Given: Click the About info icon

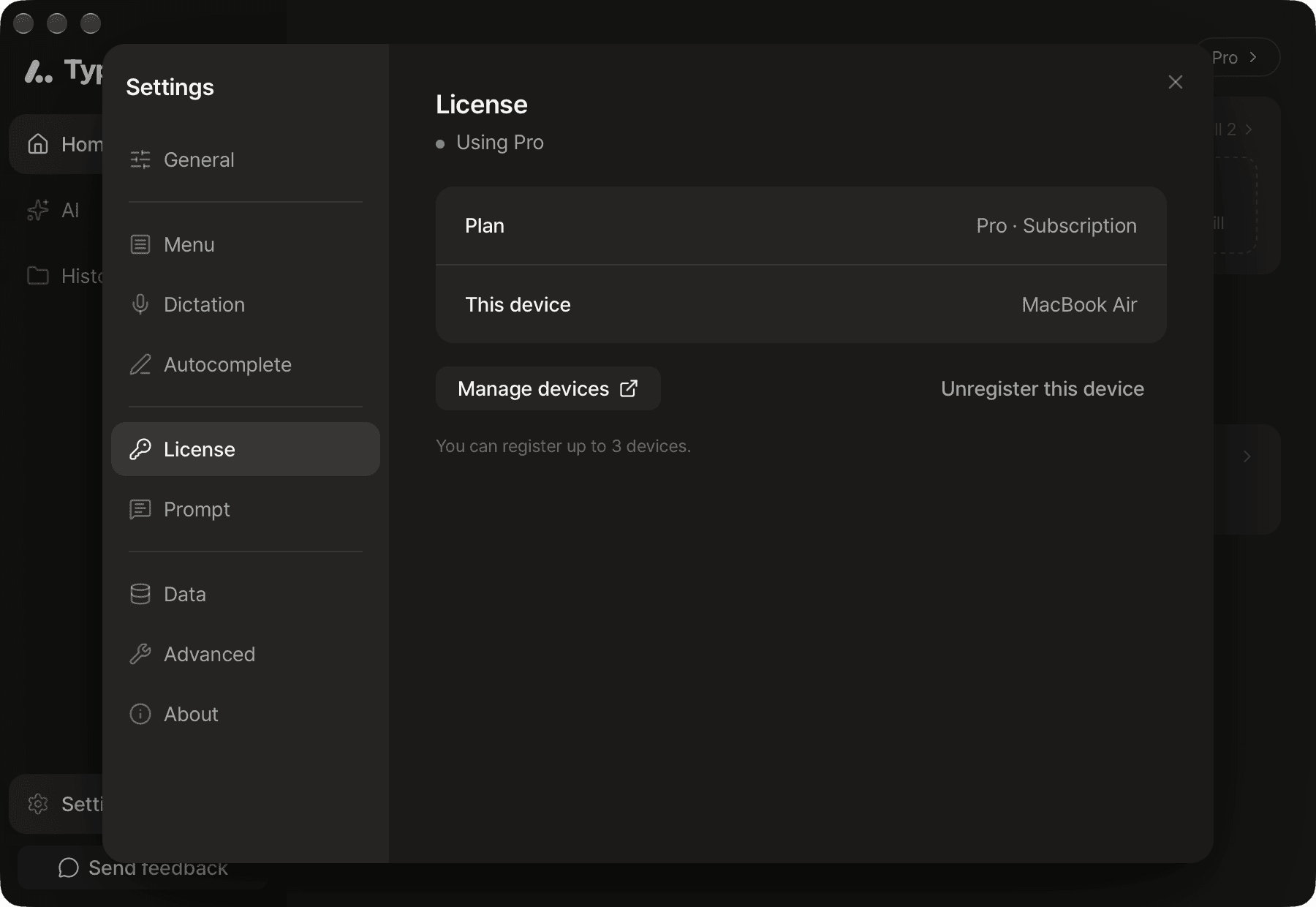Looking at the screenshot, I should 140,714.
